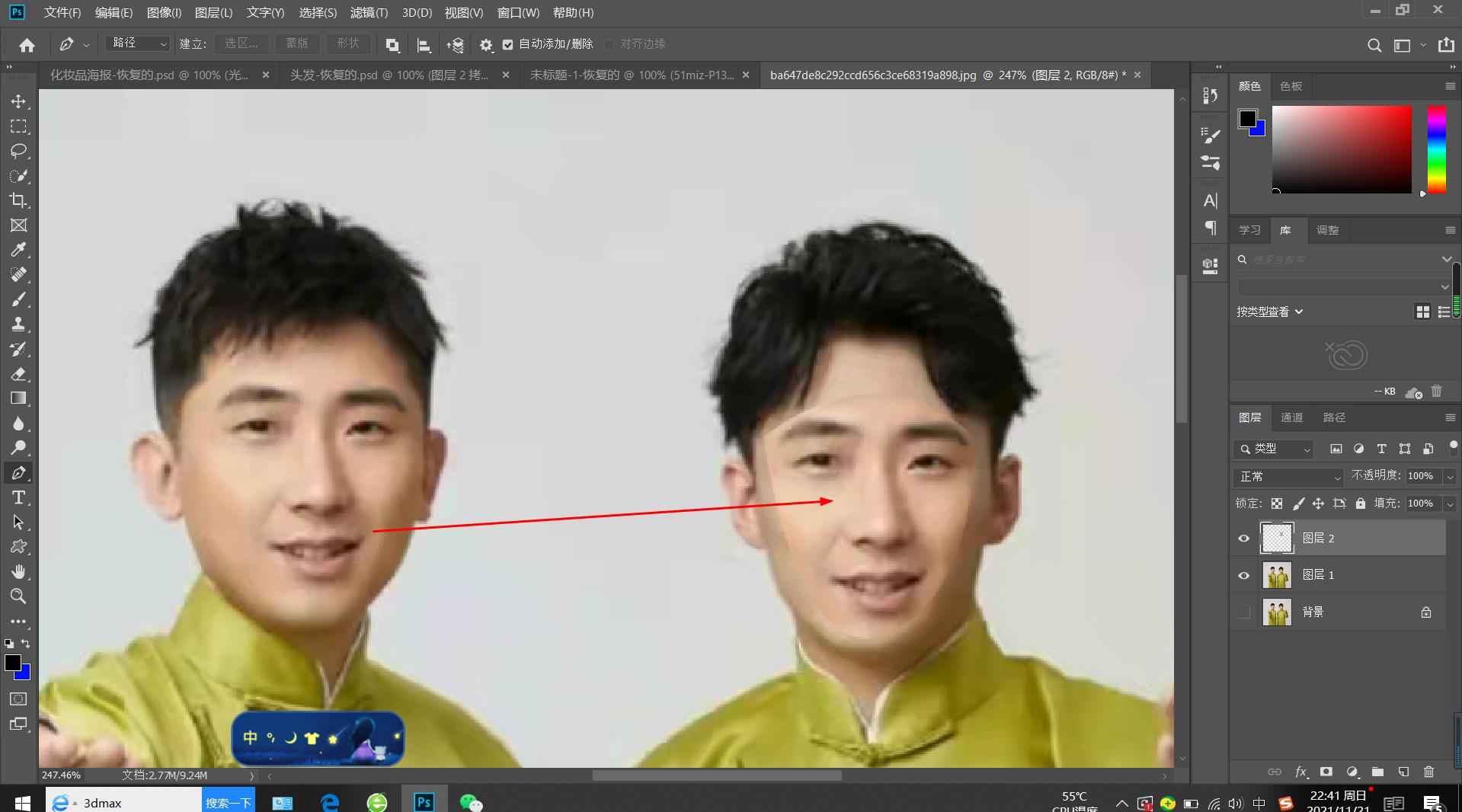The width and height of the screenshot is (1462, 812).
Task: Open the 滤镜(T) menu
Action: [x=369, y=13]
